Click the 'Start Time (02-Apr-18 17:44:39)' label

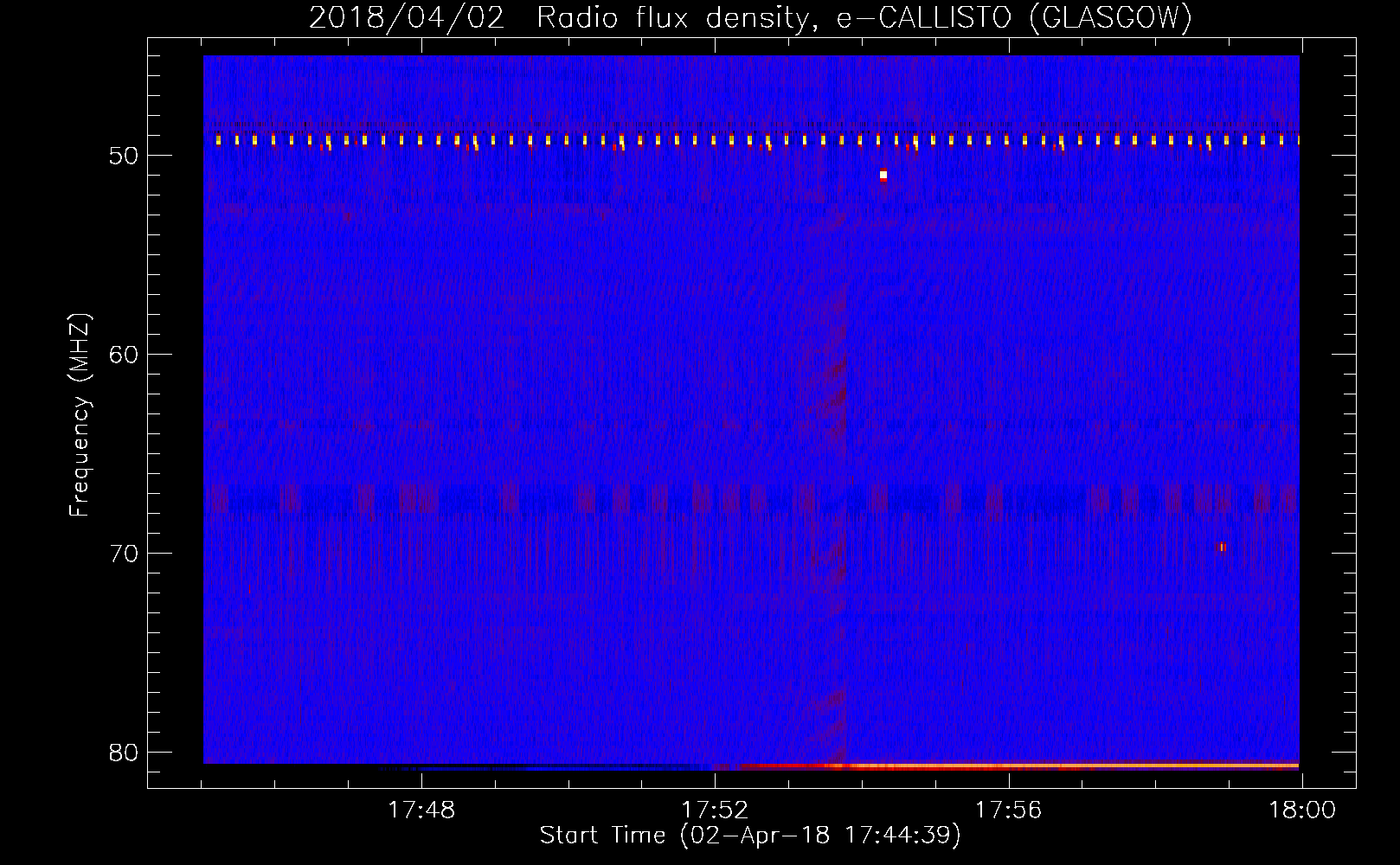point(750,836)
